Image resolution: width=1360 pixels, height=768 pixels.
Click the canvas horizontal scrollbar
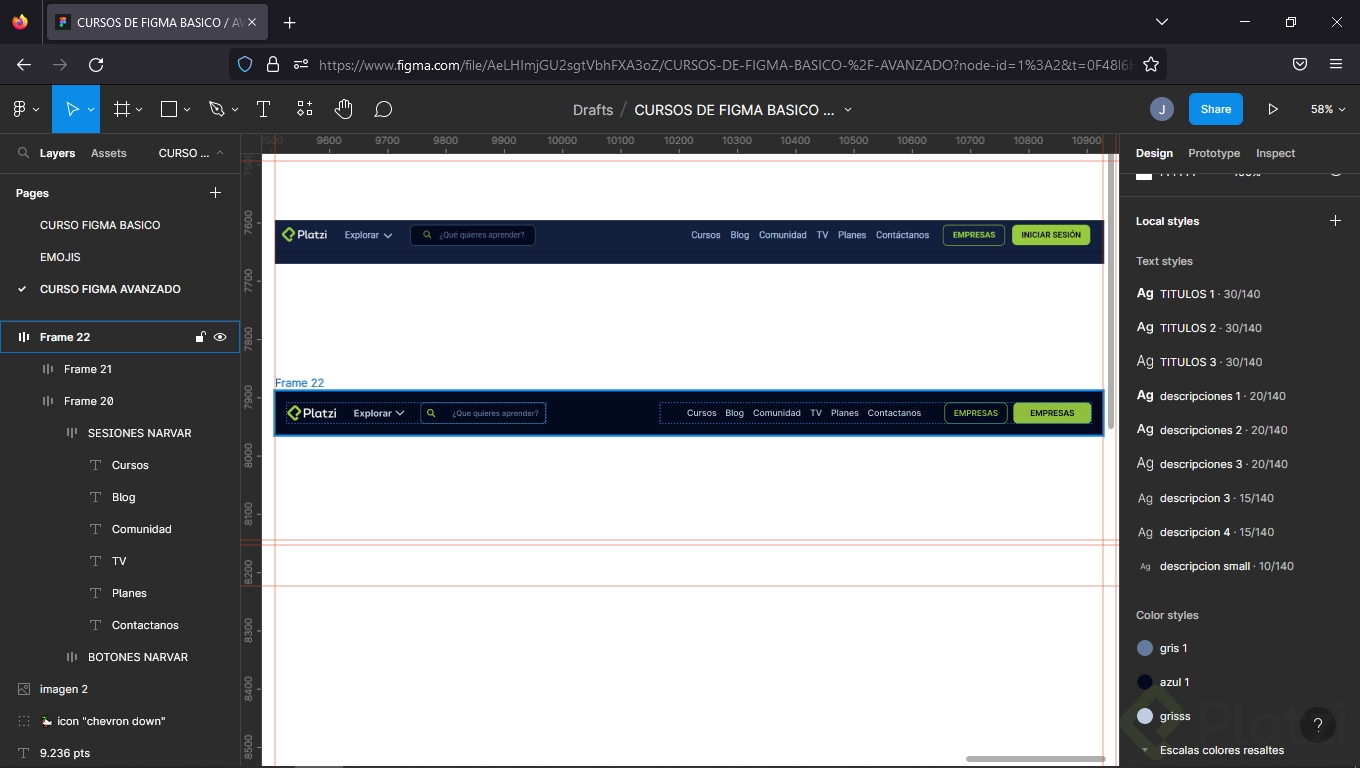1035,759
